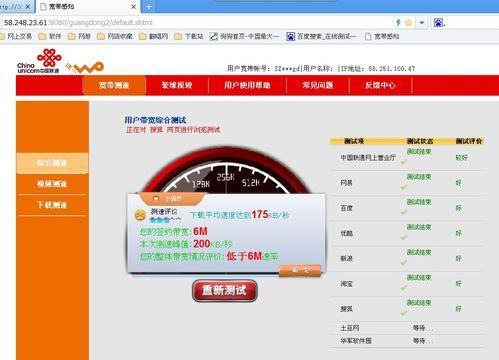This screenshot has height=360, width=499.
Task: Open the navigation item left of 用户使用帮助
Action: click(x=177, y=85)
